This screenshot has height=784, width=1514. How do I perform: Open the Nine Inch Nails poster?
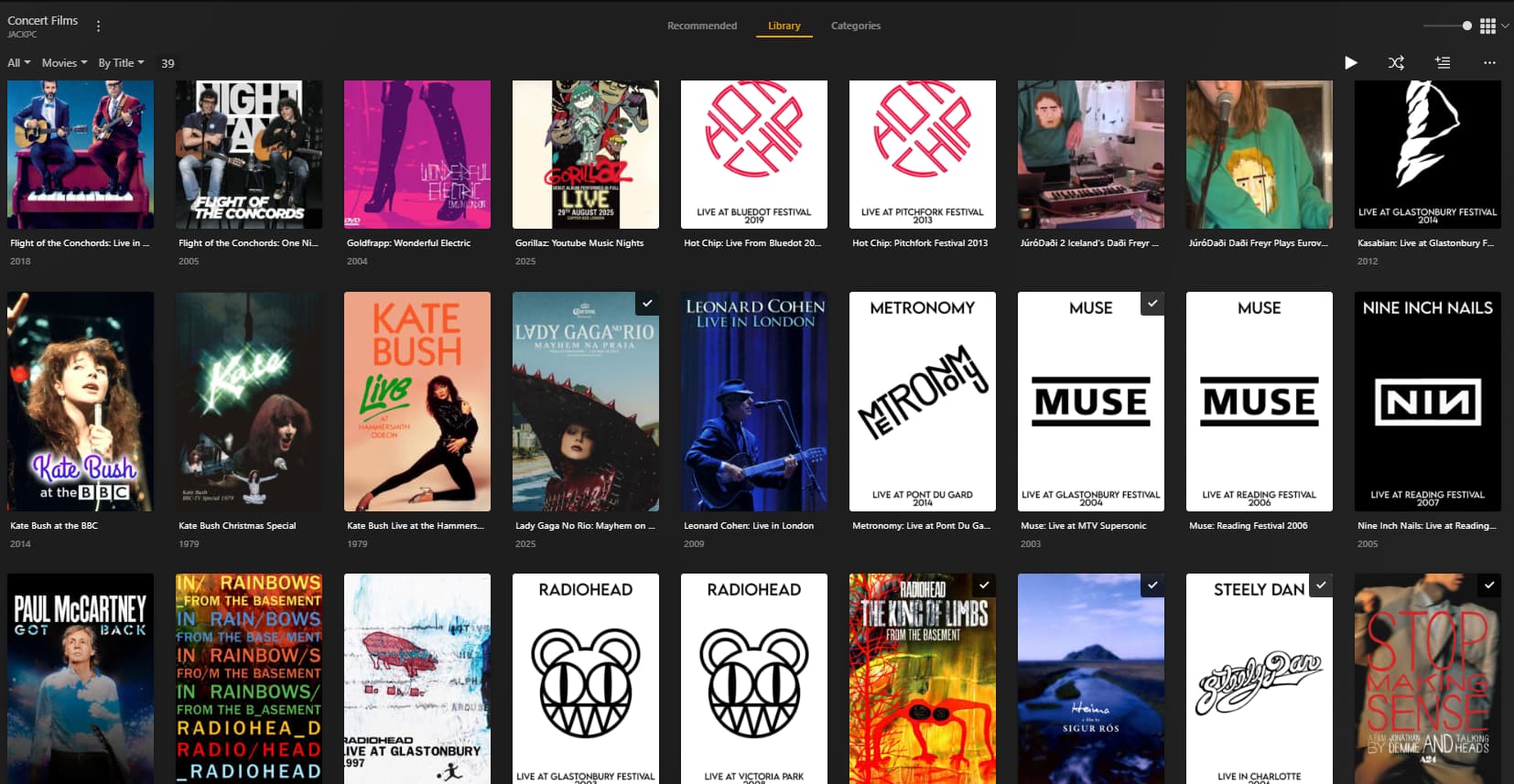(x=1427, y=401)
